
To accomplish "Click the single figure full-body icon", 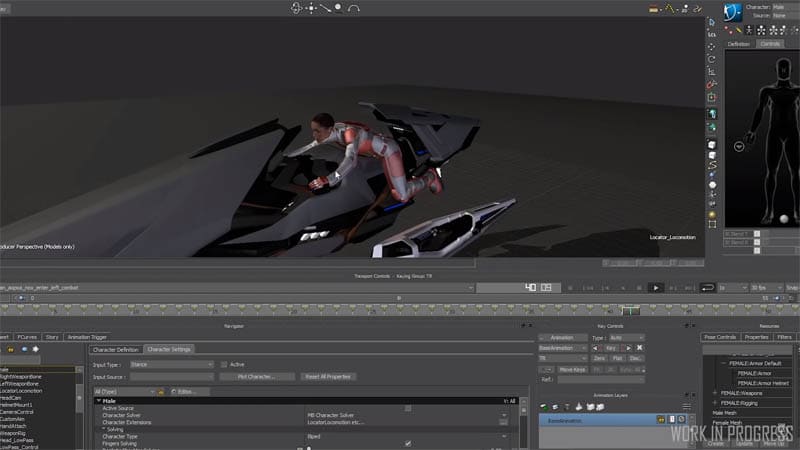I will tap(749, 31).
